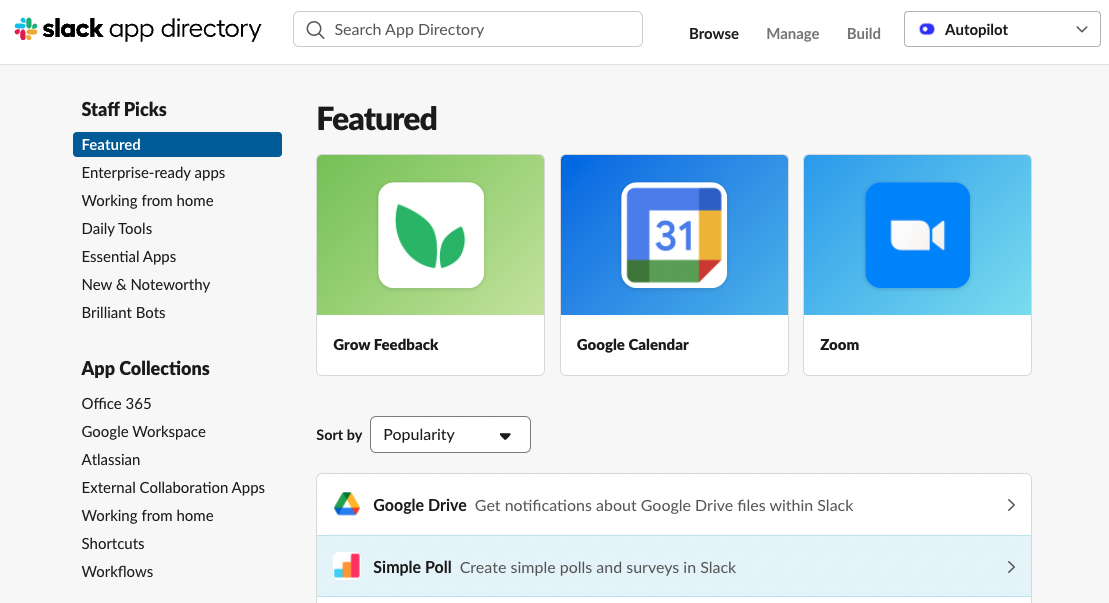This screenshot has height=603, width=1109.
Task: Click the Search App Directory field
Action: [x=468, y=29]
